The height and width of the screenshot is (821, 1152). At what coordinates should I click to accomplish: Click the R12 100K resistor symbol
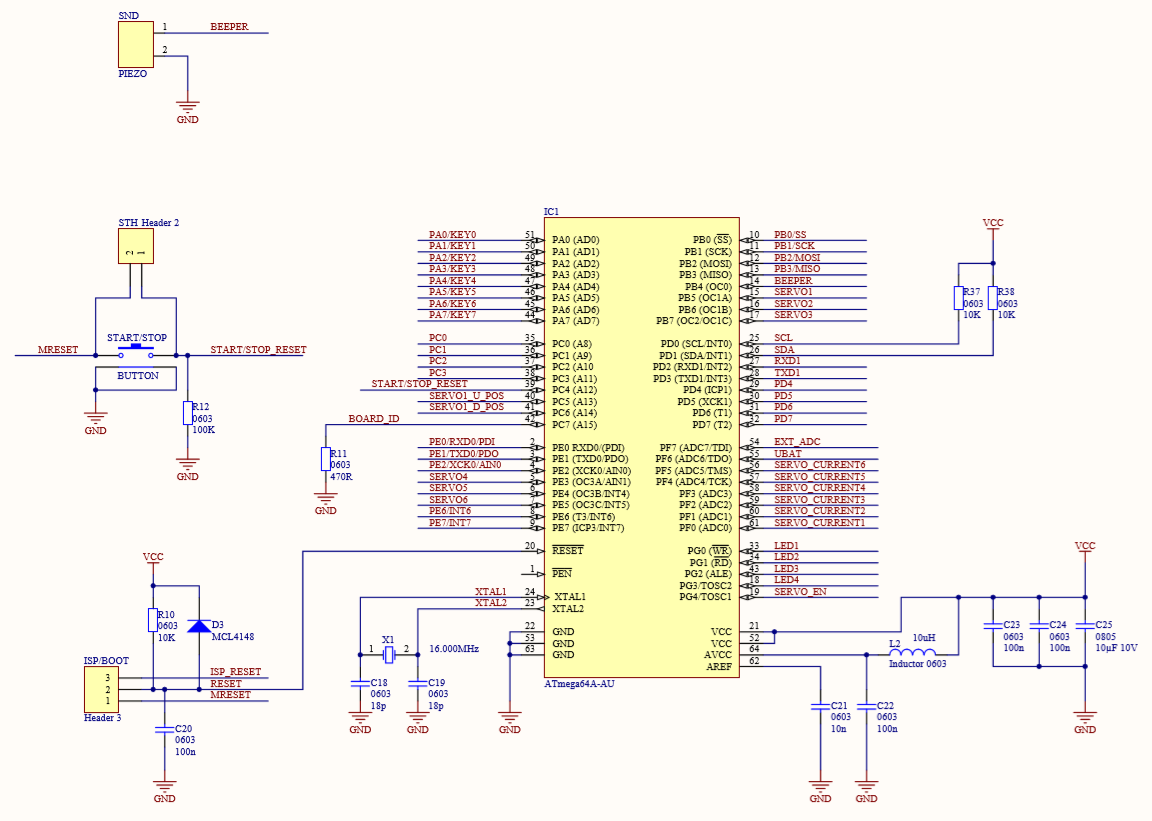[187, 412]
